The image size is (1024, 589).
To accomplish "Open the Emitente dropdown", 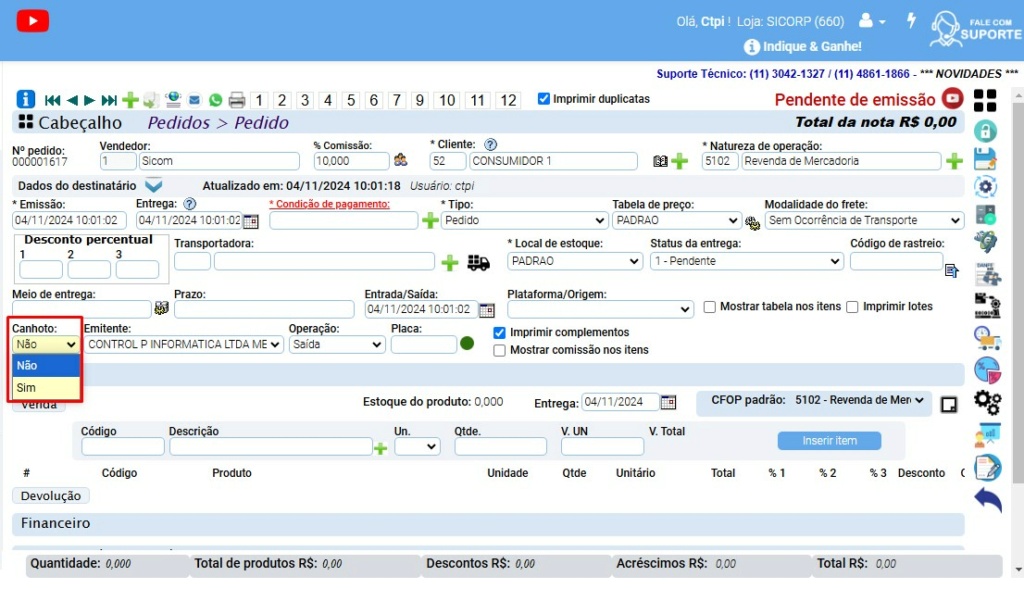I will (184, 345).
